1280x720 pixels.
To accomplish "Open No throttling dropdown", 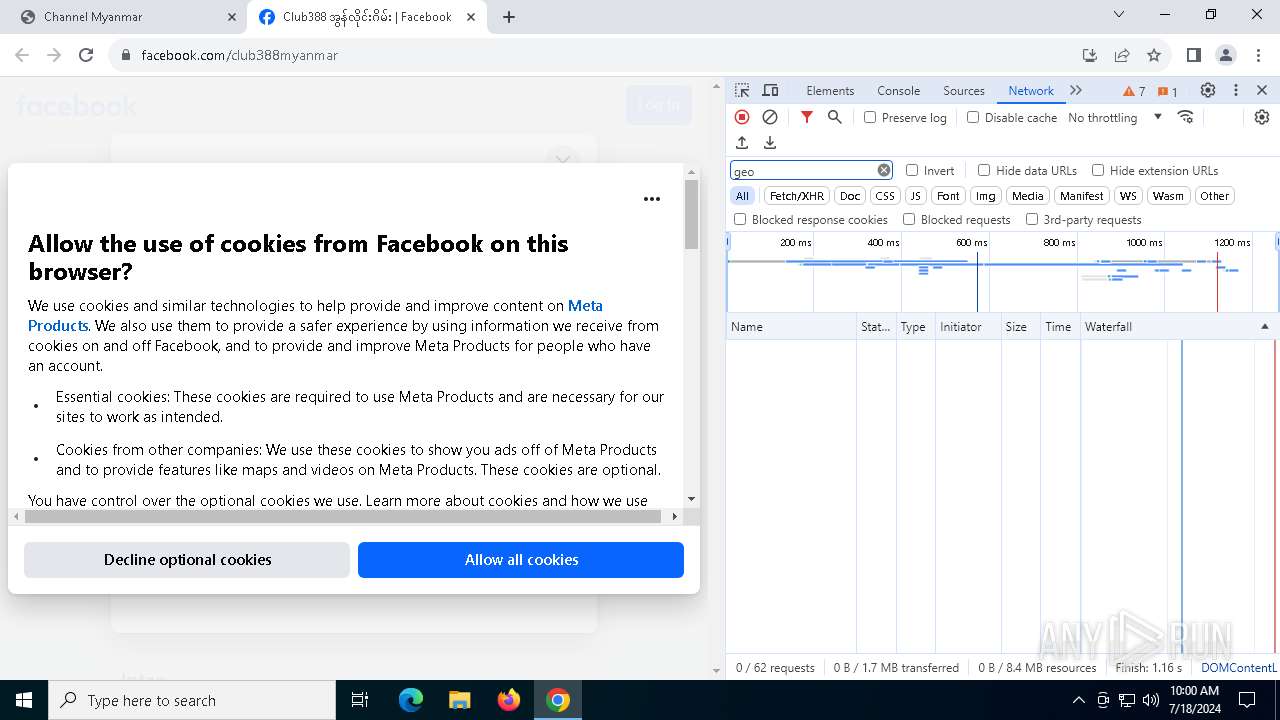I will [x=1115, y=117].
